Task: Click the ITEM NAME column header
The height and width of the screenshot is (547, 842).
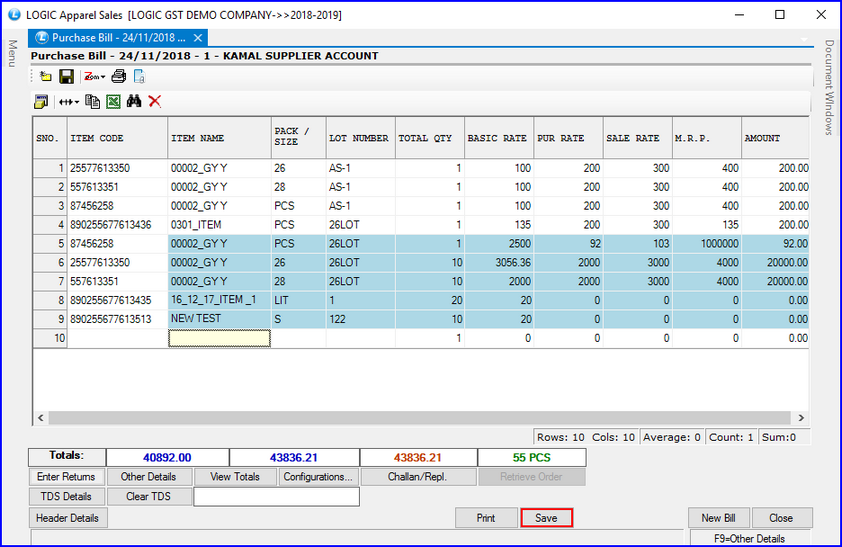Action: coord(220,138)
